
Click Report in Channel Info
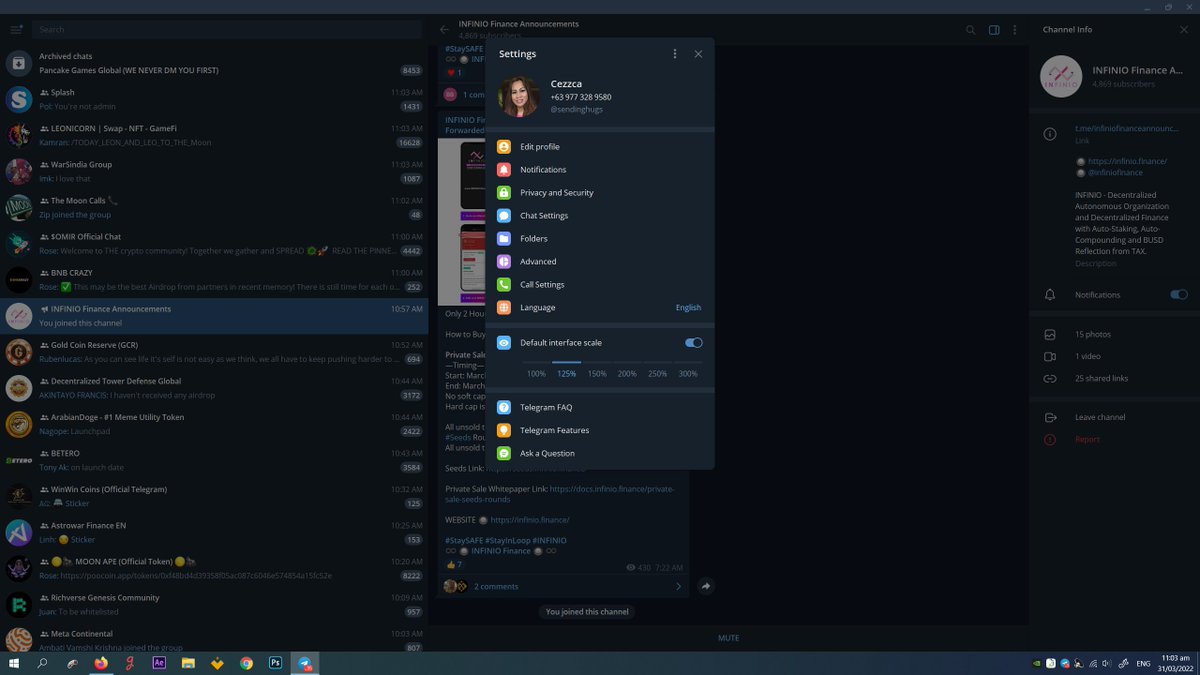coord(1087,440)
